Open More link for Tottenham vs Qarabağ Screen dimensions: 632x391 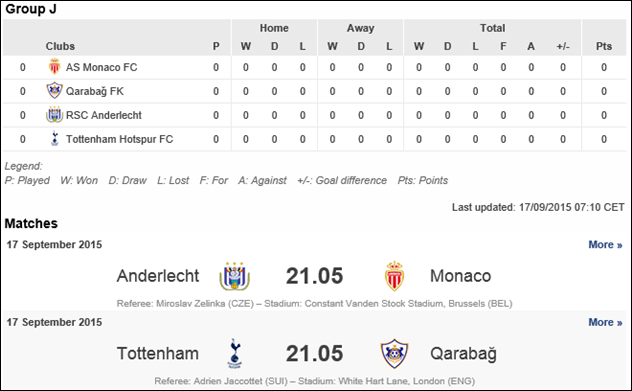click(605, 322)
